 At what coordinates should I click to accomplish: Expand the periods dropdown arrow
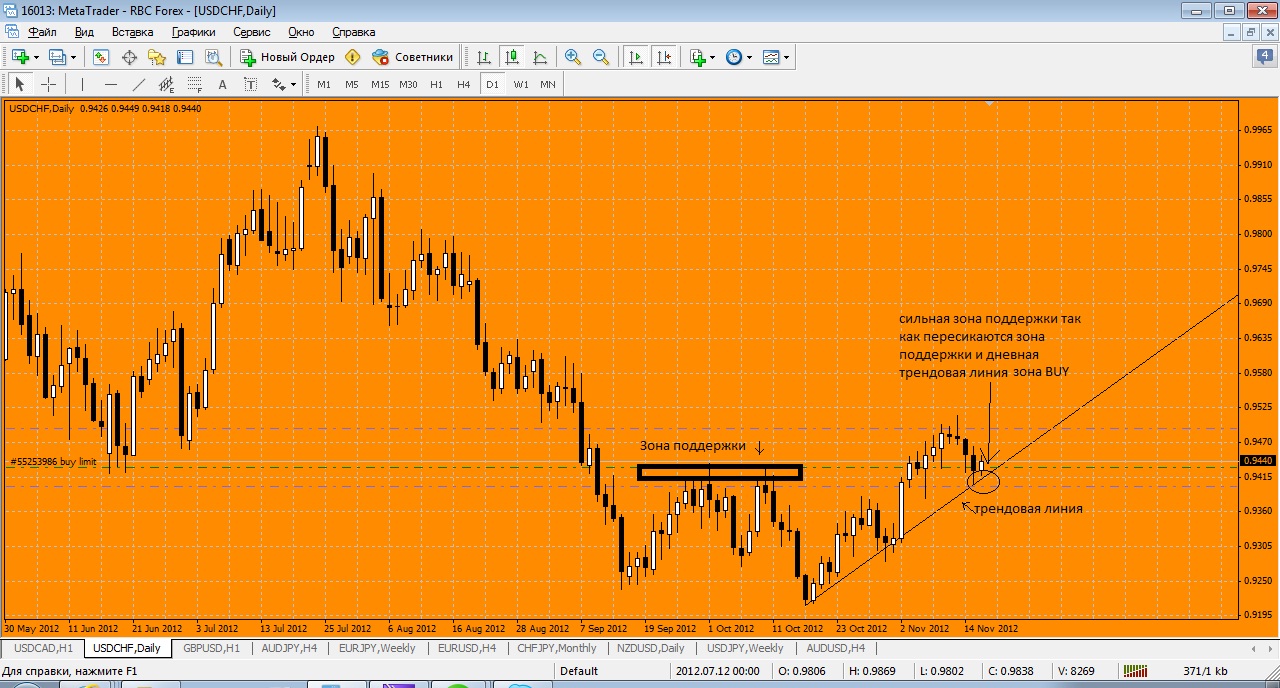pos(750,57)
